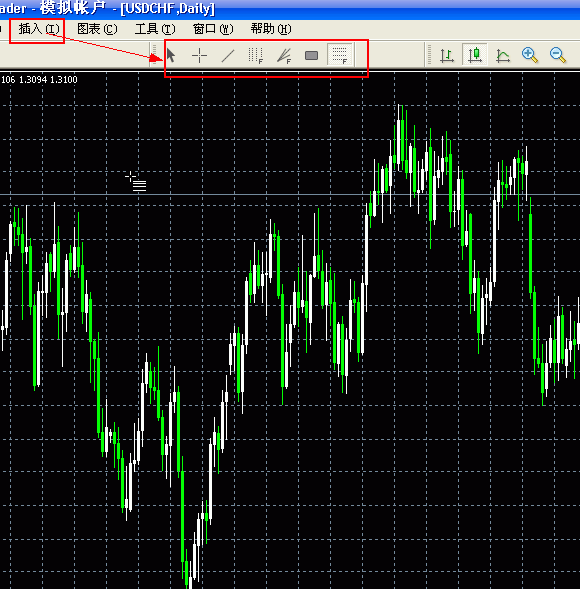Open the 图表(C) Charts menu

[x=97, y=29]
